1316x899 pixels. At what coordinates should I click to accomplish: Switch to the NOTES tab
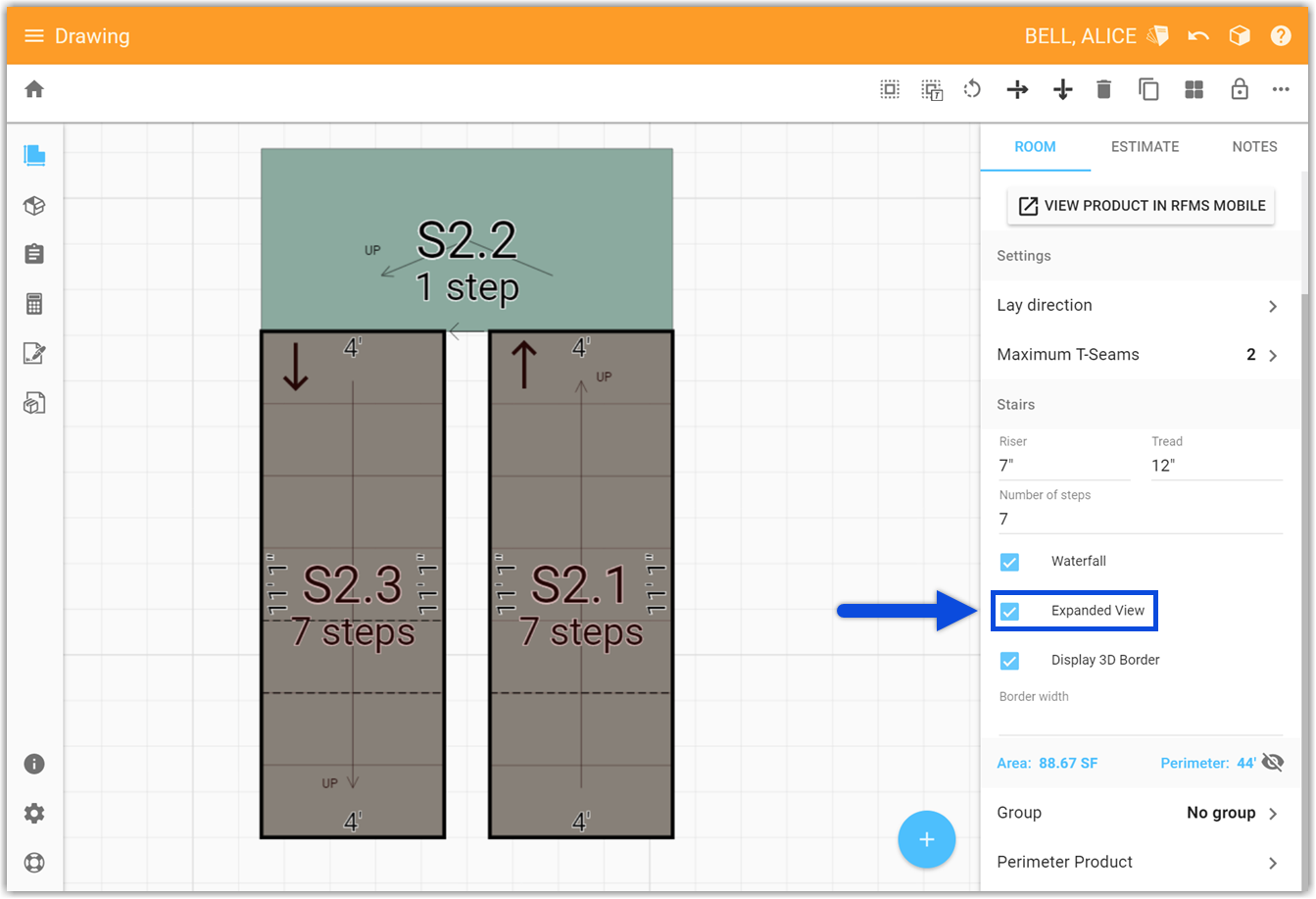[1254, 147]
